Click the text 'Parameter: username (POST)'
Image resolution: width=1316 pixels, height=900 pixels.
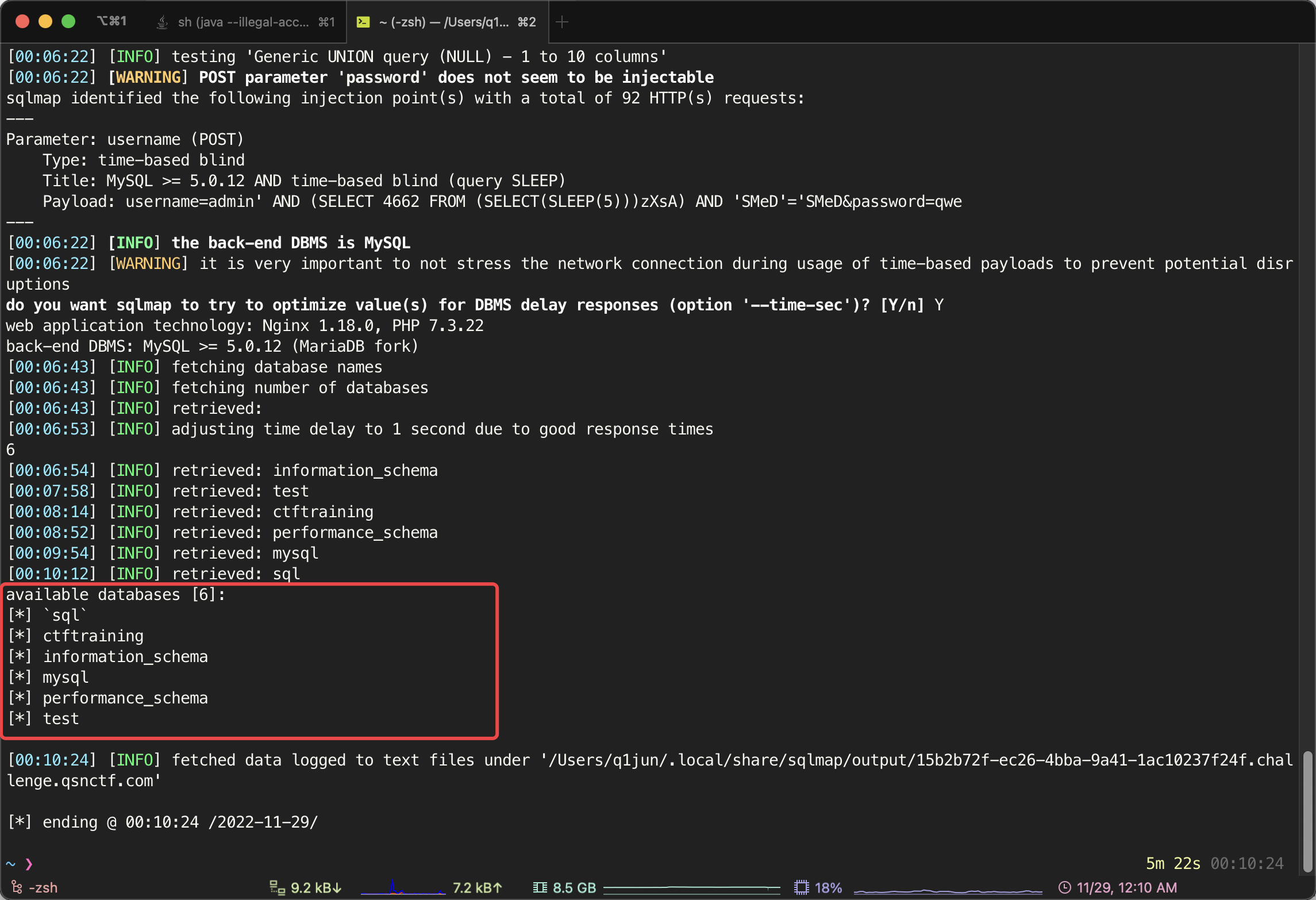coord(125,140)
